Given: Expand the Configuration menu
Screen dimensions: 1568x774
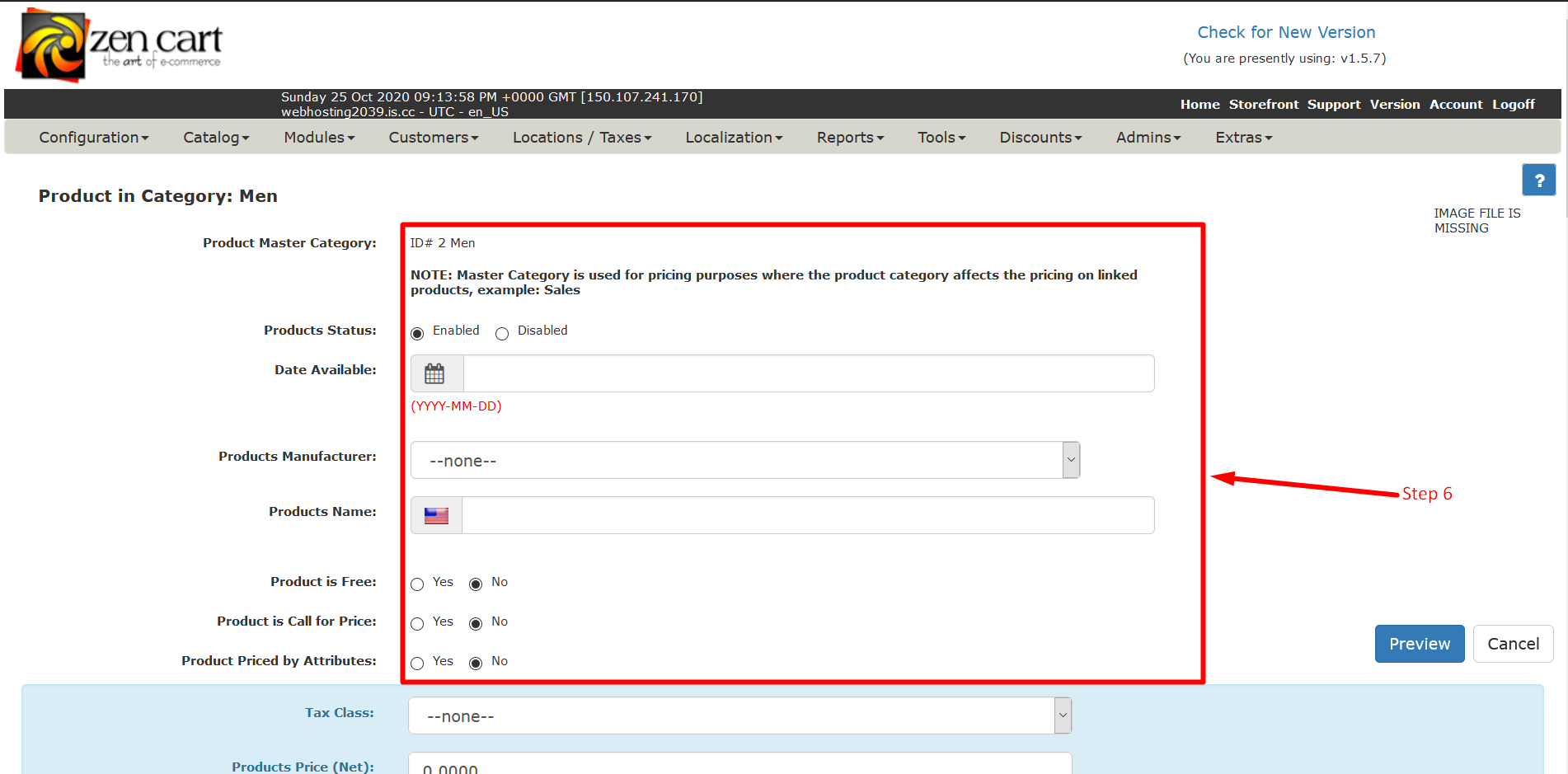Looking at the screenshot, I should pyautogui.click(x=94, y=138).
